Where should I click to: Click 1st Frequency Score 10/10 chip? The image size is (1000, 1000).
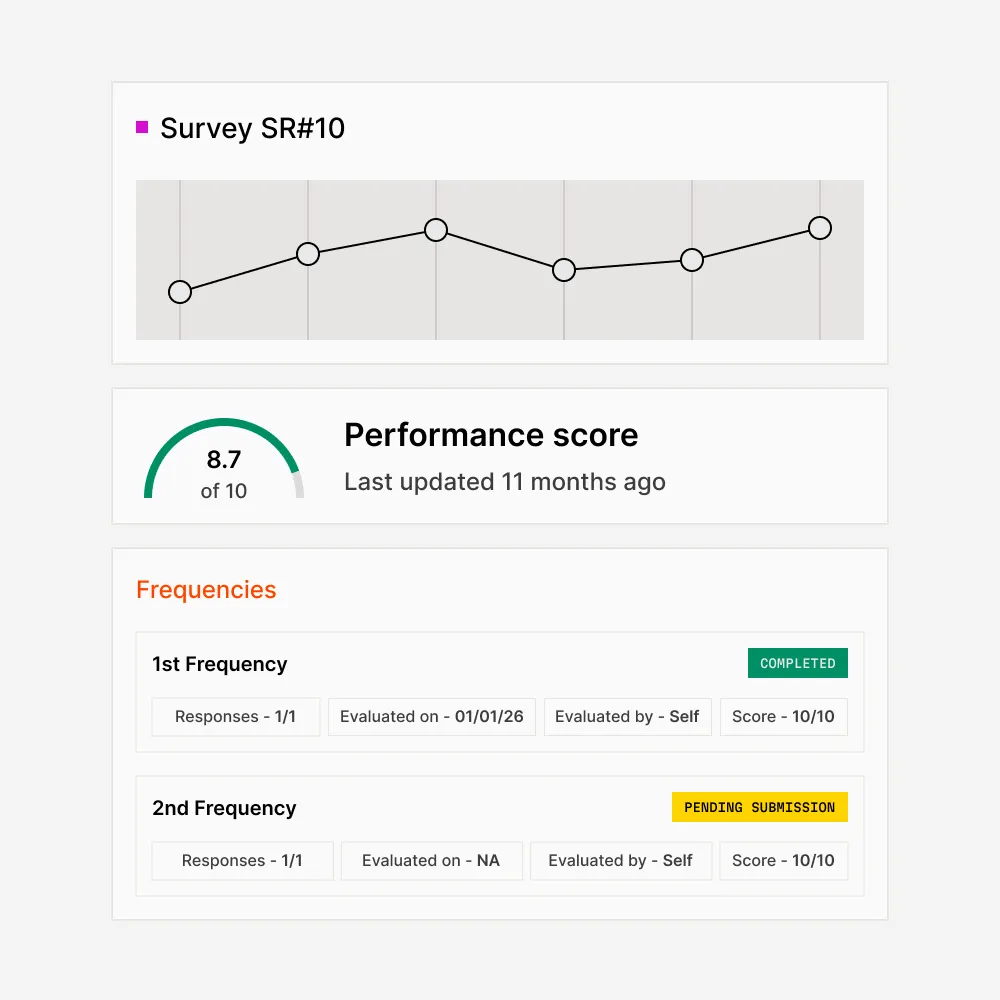coord(784,717)
